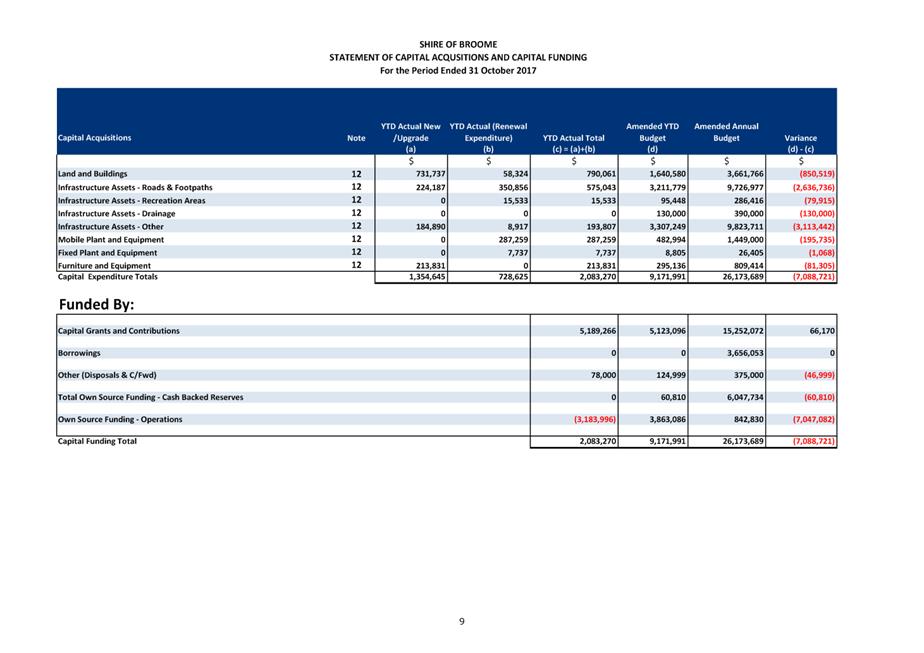Click variance 66,170 for Capital Grants
This screenshot has width=924, height=653.
(822, 331)
